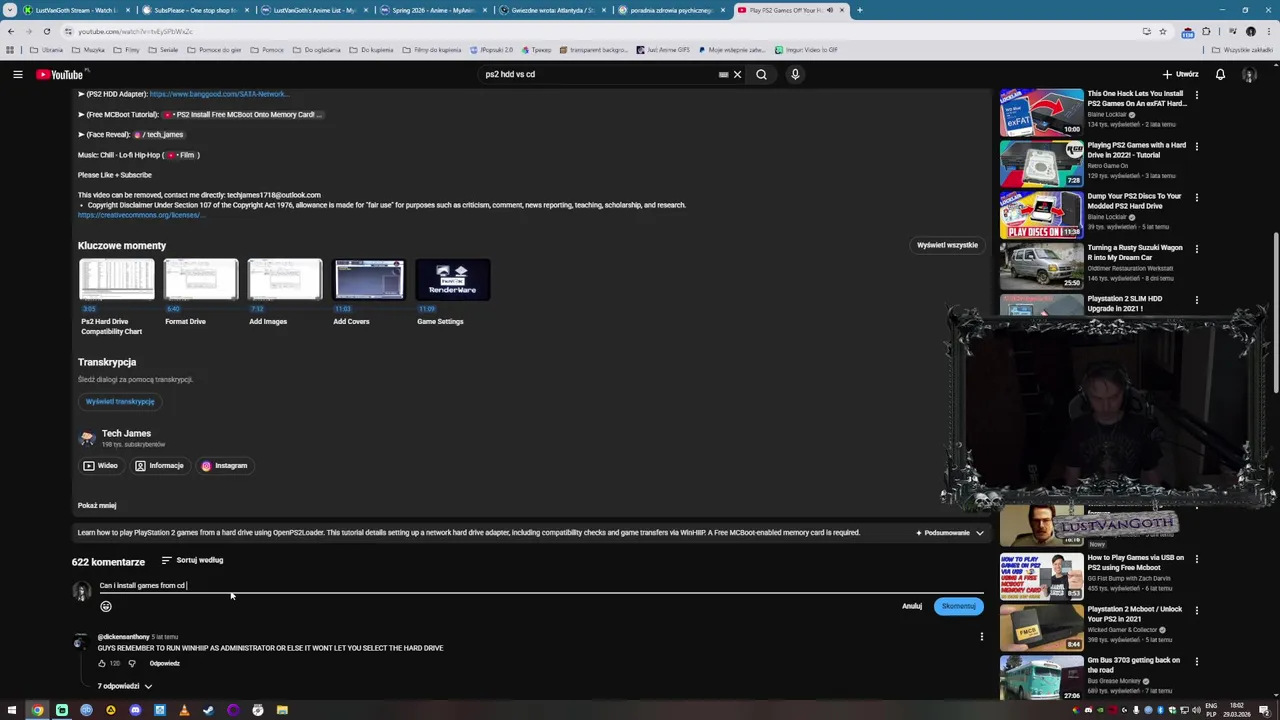Open the channel Instagram chip
Image resolution: width=1280 pixels, height=720 pixels.
[x=224, y=465]
